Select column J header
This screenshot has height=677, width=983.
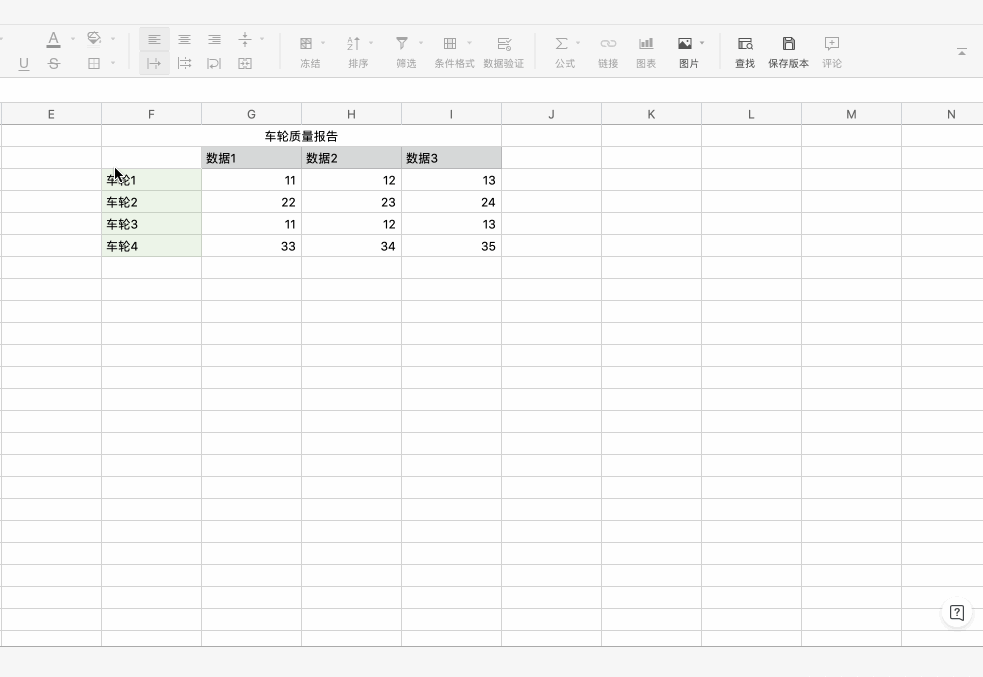click(551, 114)
